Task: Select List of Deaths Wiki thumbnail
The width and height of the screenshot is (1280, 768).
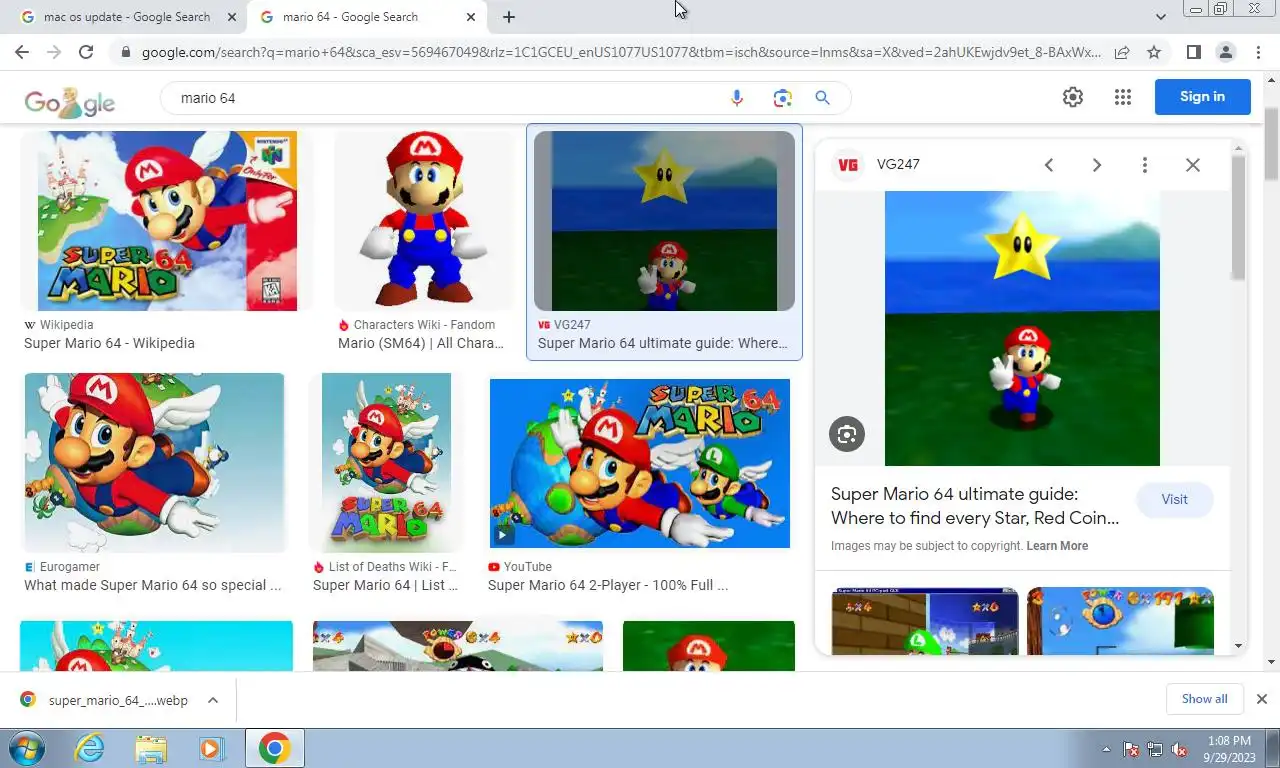Action: [386, 463]
